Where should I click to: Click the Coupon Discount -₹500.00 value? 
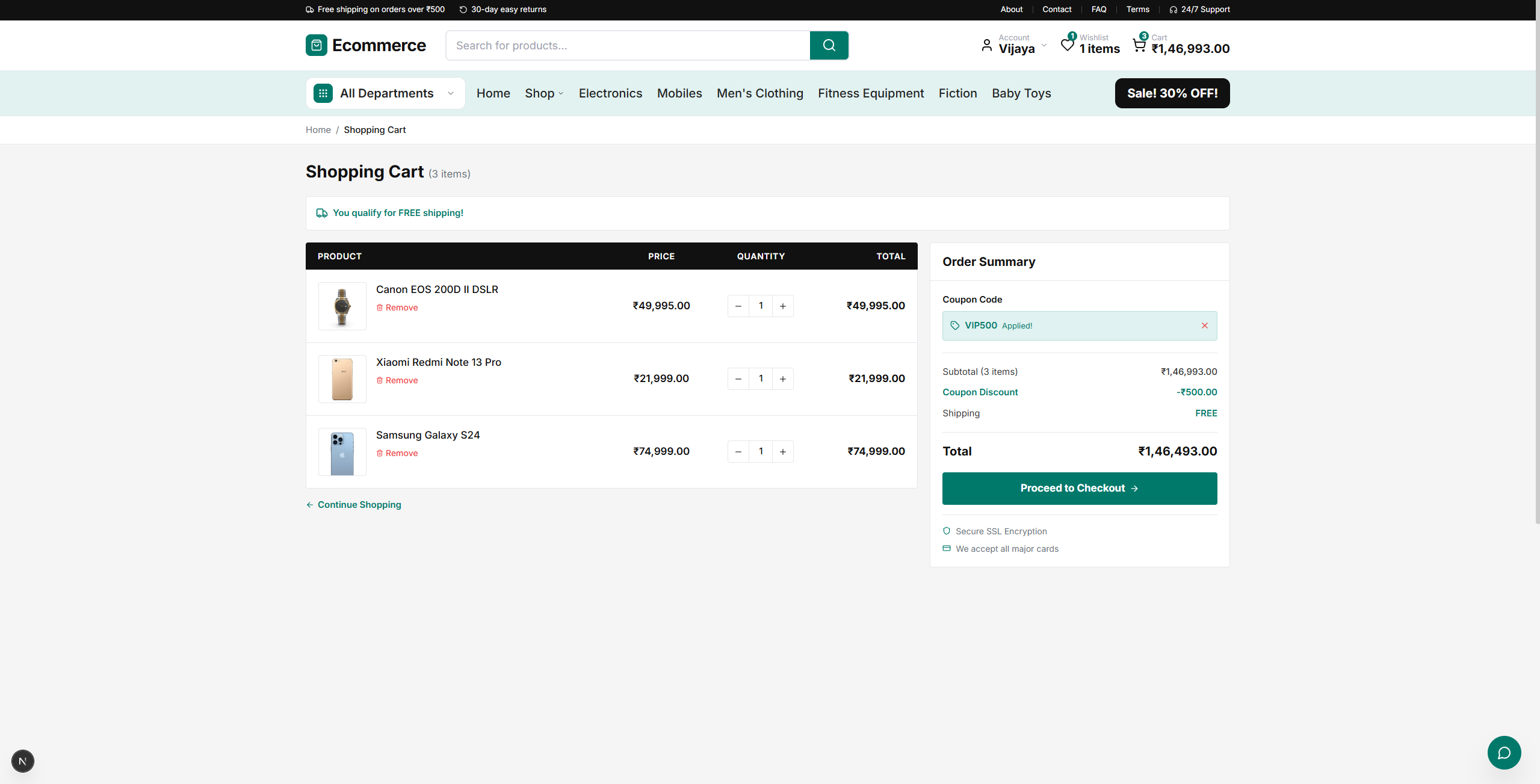coord(1197,392)
